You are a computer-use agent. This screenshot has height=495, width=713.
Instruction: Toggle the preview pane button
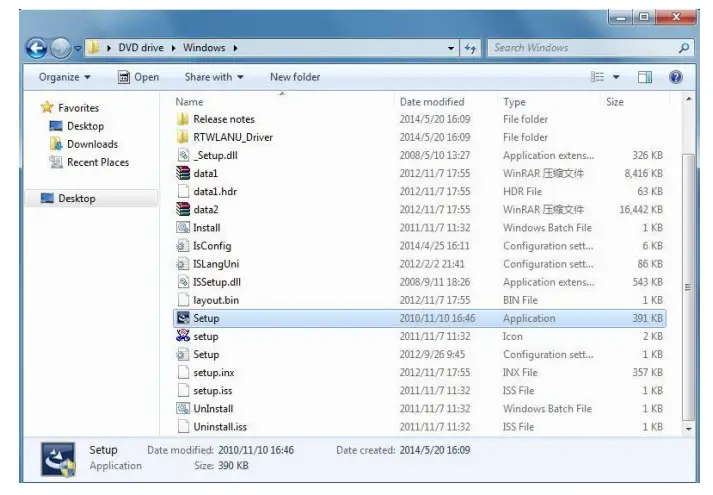(645, 77)
